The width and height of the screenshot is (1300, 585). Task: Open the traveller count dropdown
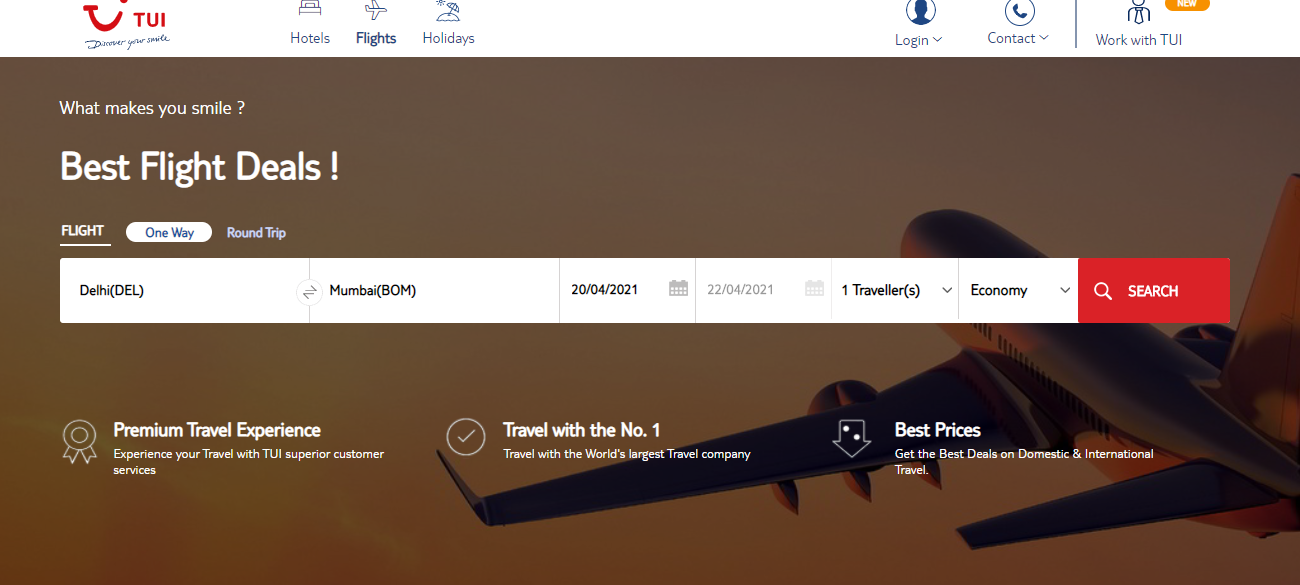[893, 290]
